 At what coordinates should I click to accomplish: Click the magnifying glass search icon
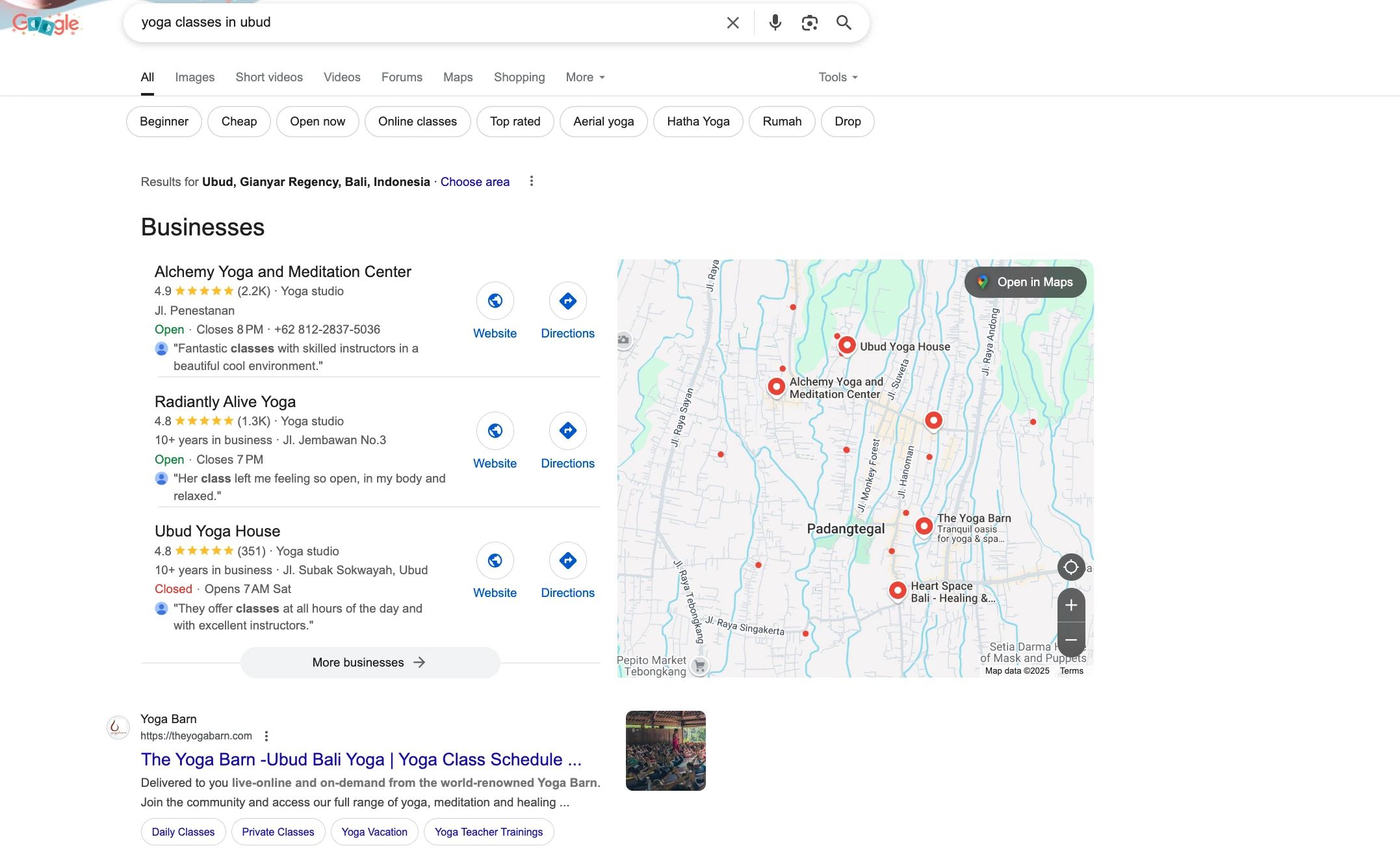point(844,23)
